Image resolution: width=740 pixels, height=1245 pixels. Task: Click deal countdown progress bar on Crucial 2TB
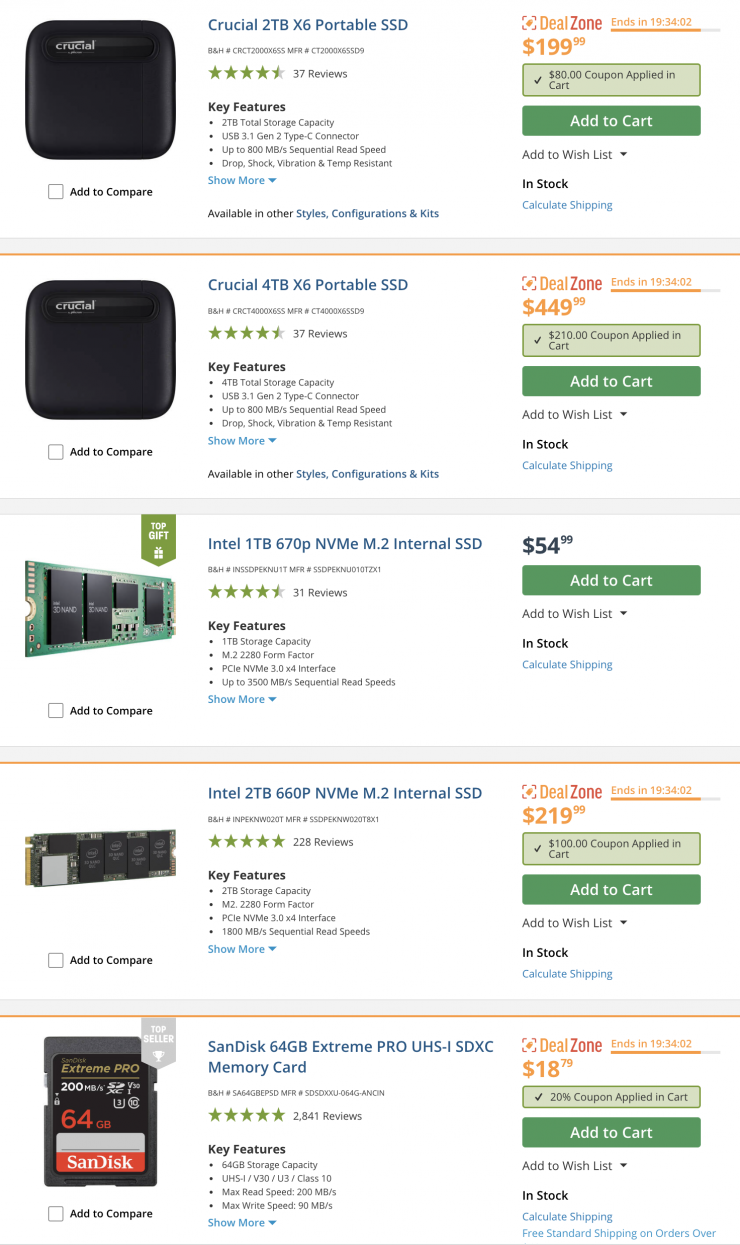coord(664,31)
